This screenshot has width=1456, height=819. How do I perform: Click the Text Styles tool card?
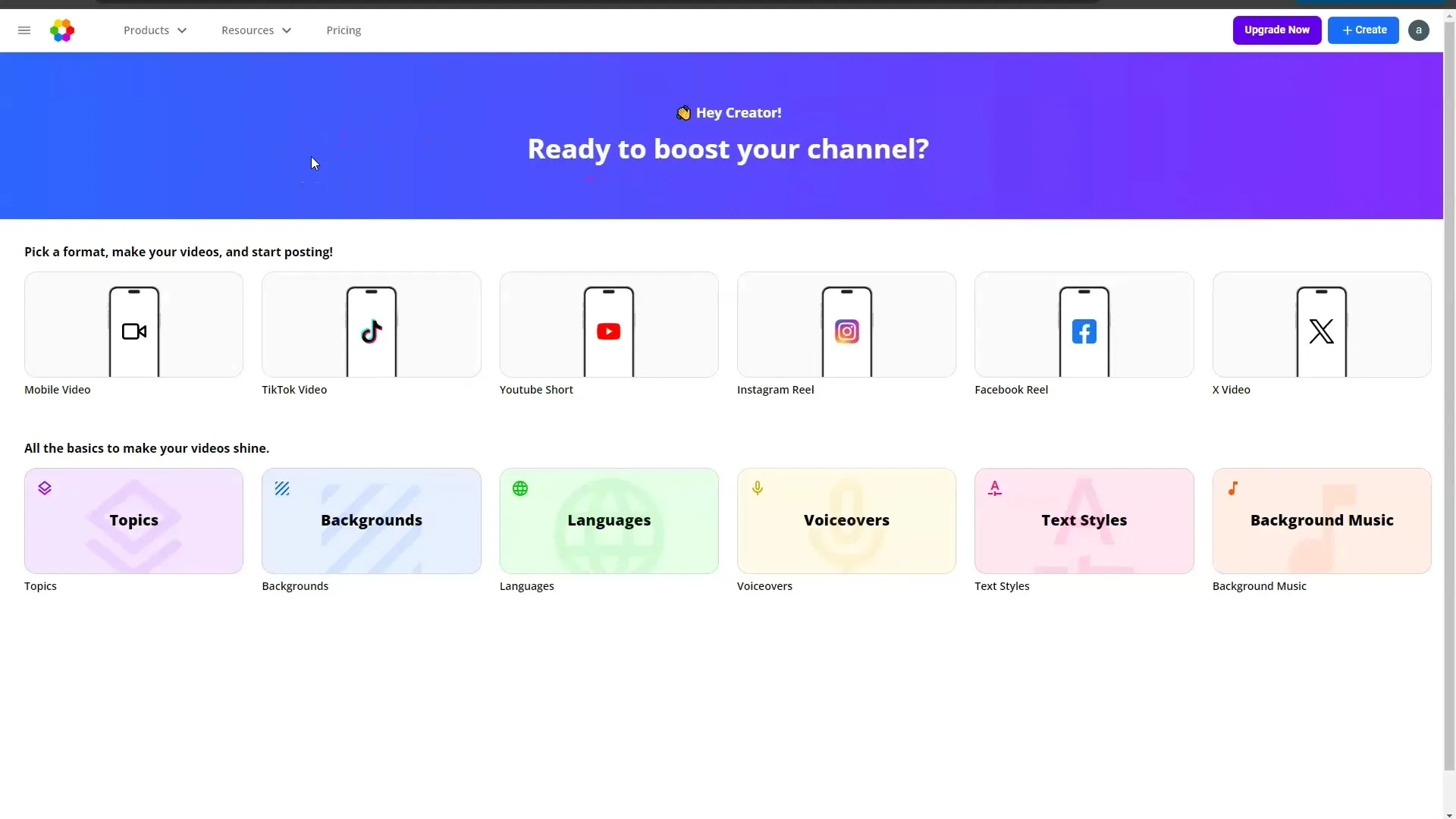1084,520
